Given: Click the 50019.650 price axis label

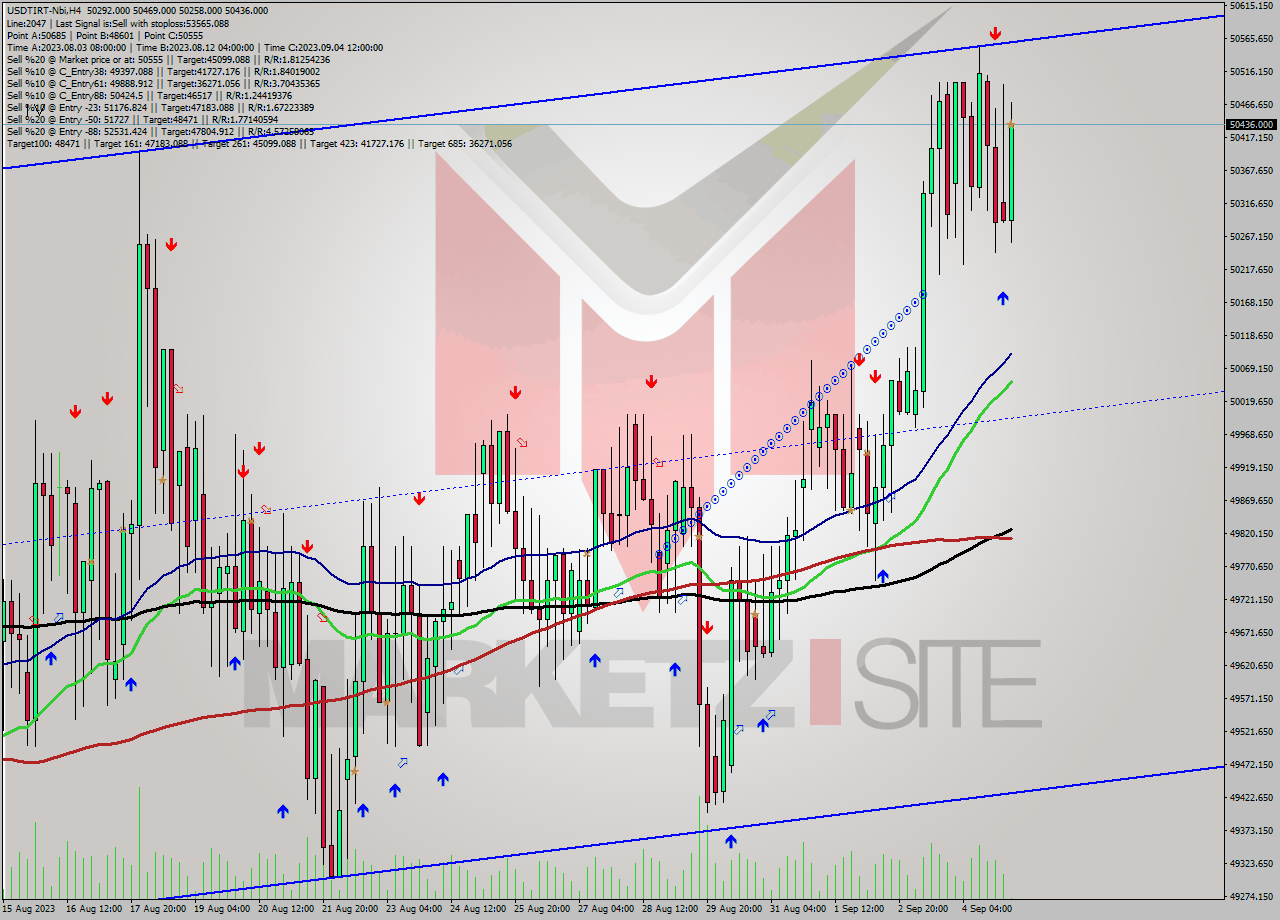Looking at the screenshot, I should [x=1252, y=402].
